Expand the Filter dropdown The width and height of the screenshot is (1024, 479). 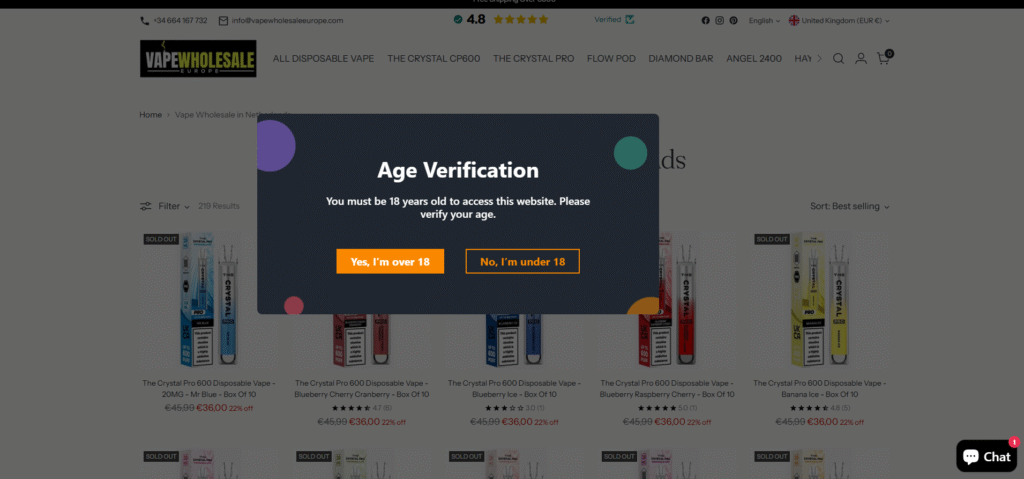point(174,206)
